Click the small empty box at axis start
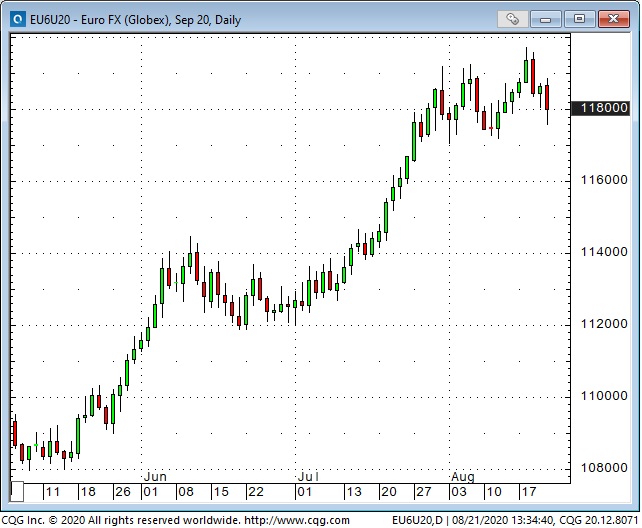This screenshot has width=642, height=528. [x=17, y=492]
